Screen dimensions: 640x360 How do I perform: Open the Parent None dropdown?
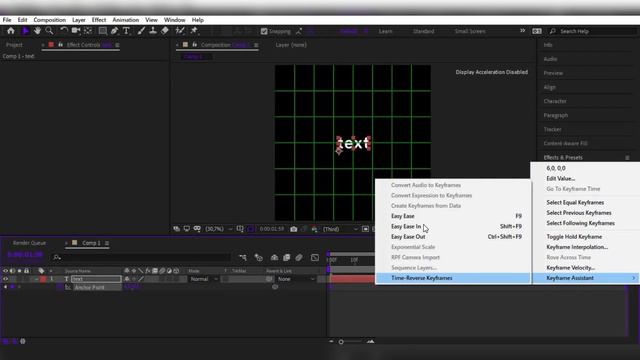[296, 279]
